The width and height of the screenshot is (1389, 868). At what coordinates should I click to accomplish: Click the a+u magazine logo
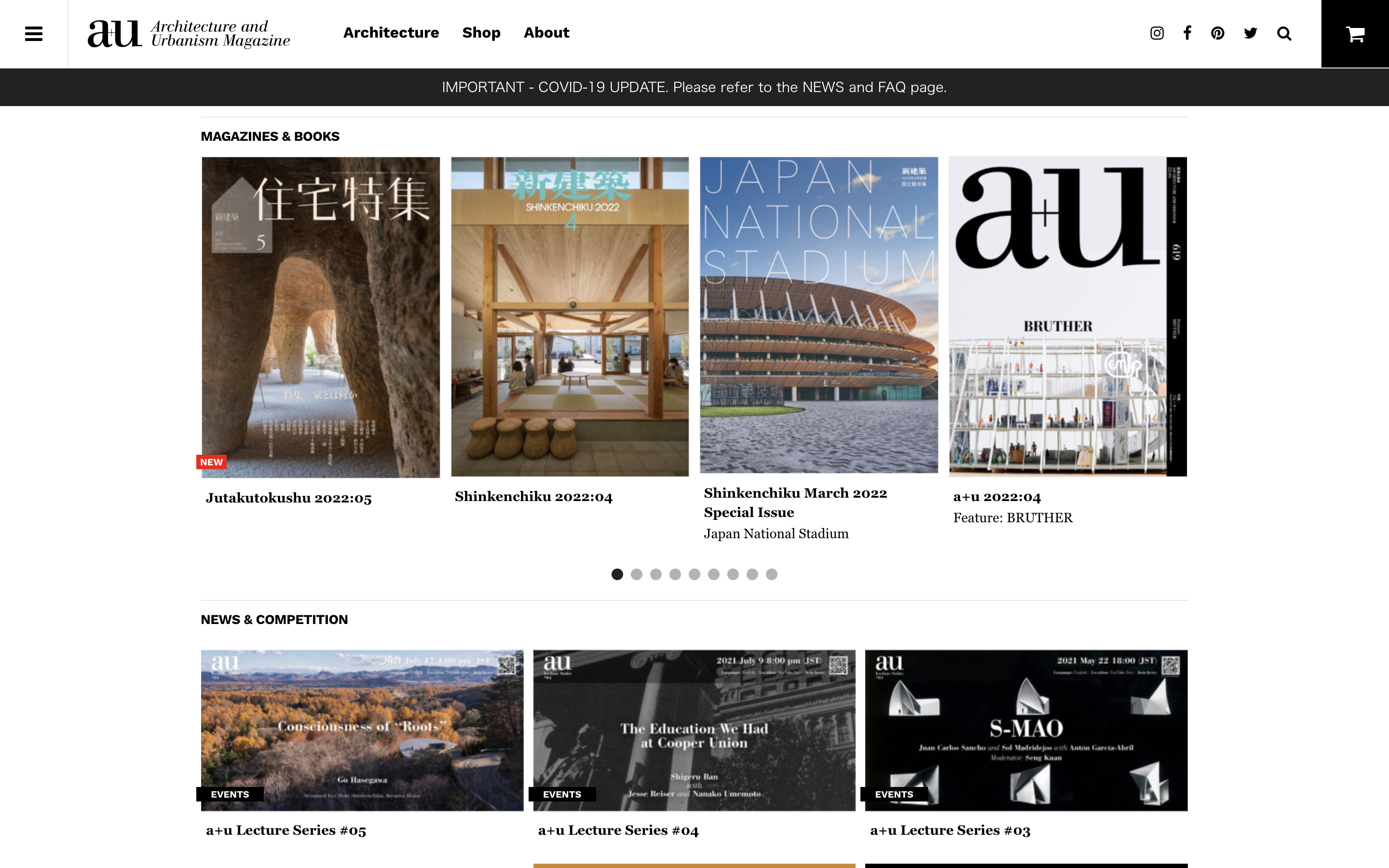coord(188,34)
